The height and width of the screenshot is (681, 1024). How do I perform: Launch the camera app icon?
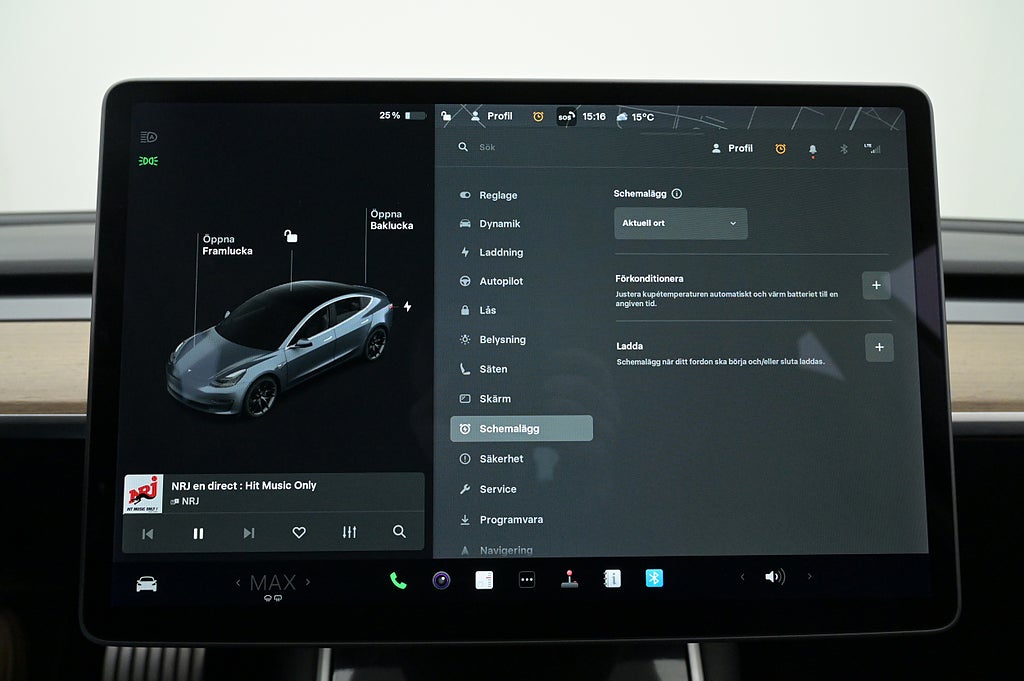pos(441,580)
